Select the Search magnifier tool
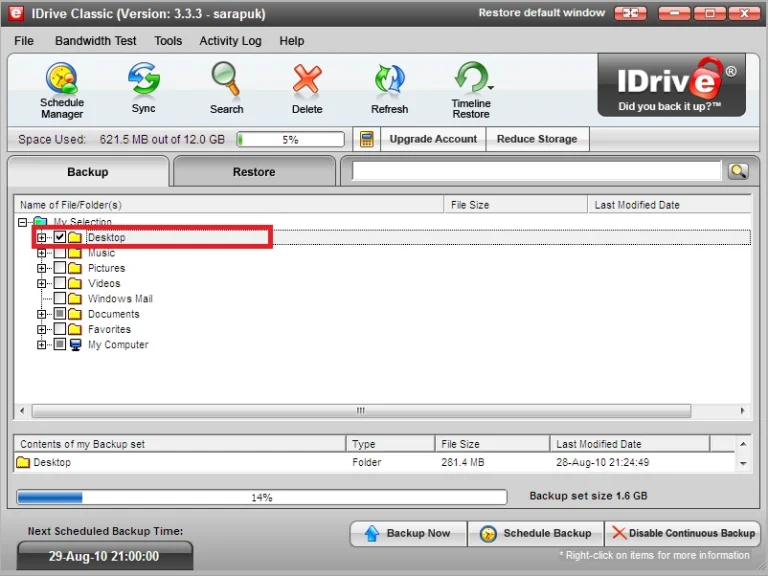This screenshot has height=576, width=768. point(226,88)
